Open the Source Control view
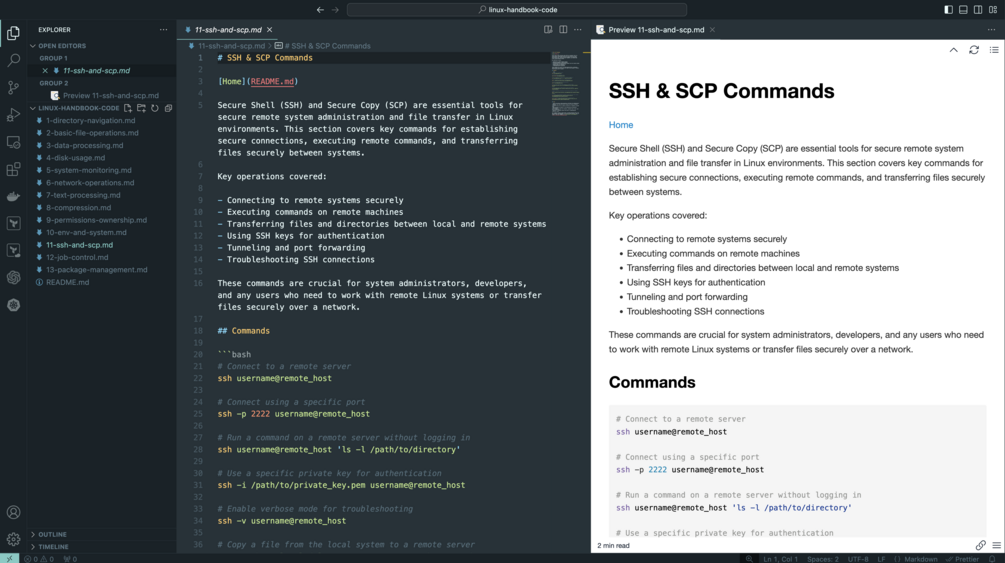Viewport: 1005px width, 563px height. click(13, 87)
